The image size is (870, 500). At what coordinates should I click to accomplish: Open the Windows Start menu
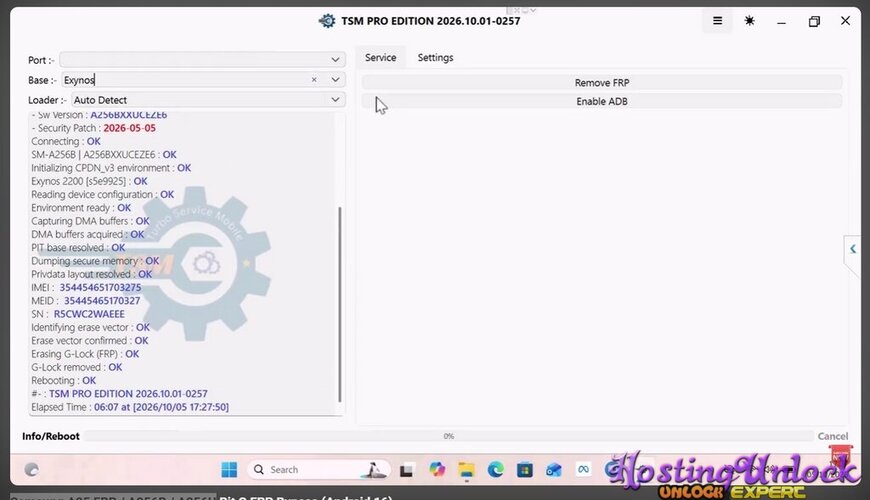pos(229,469)
